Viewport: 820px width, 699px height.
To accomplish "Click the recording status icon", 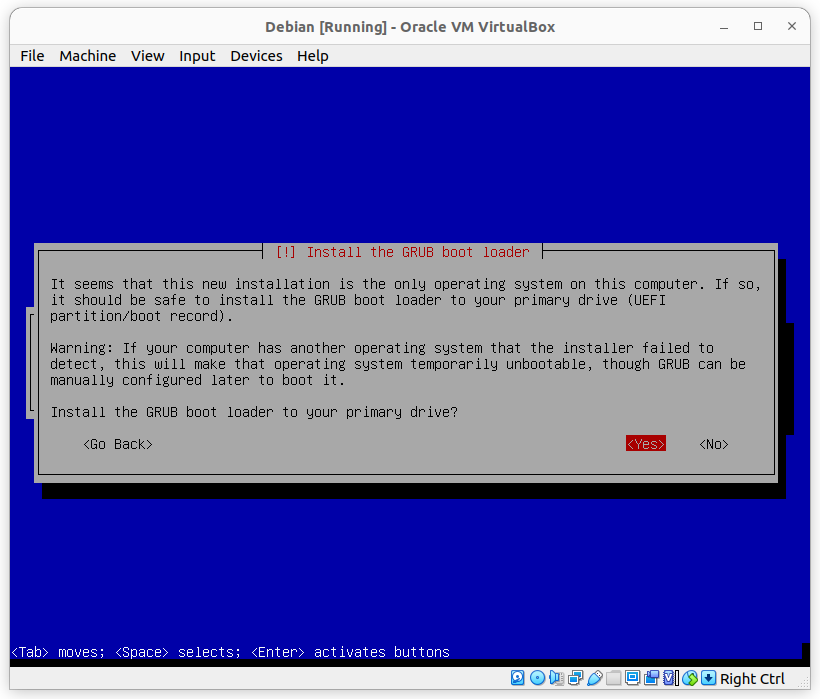I will (x=651, y=678).
